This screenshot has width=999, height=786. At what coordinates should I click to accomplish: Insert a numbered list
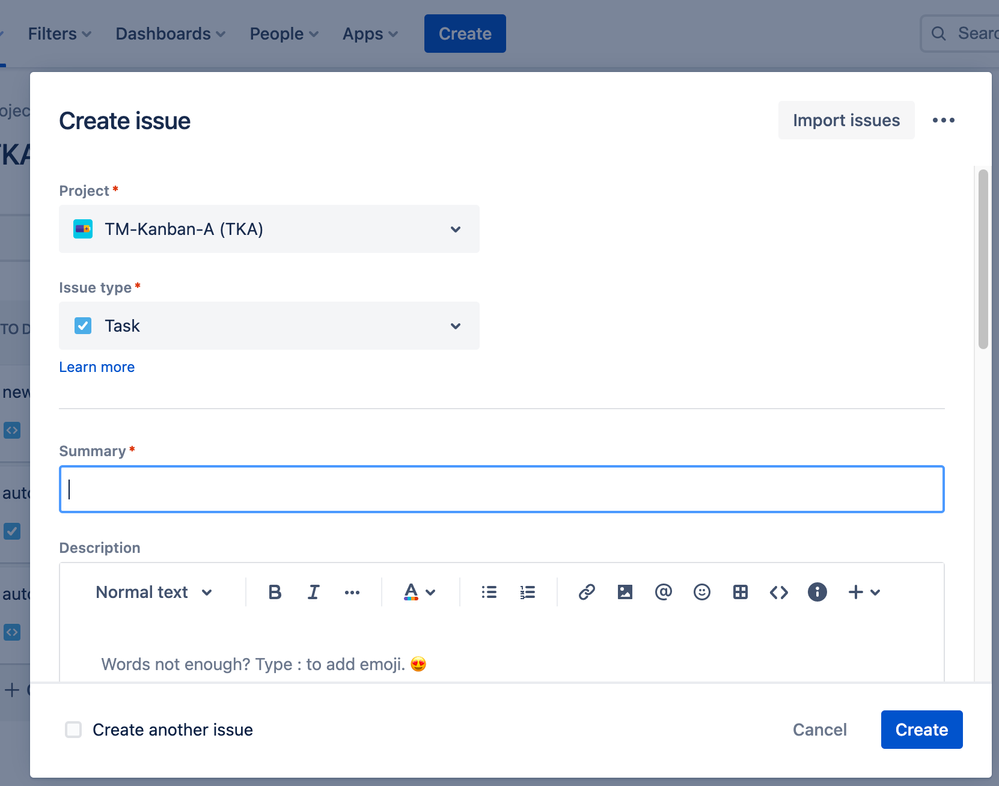pos(528,592)
